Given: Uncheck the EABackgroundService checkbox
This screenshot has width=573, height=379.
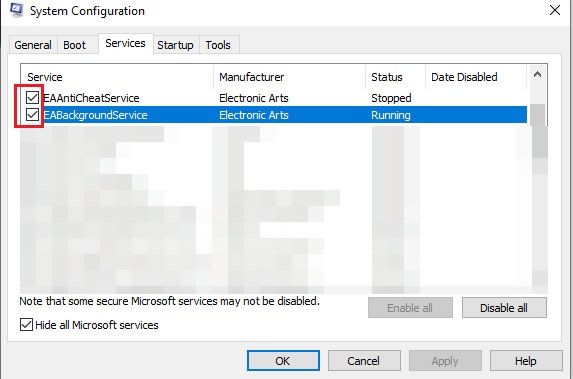Looking at the screenshot, I should tap(32, 115).
